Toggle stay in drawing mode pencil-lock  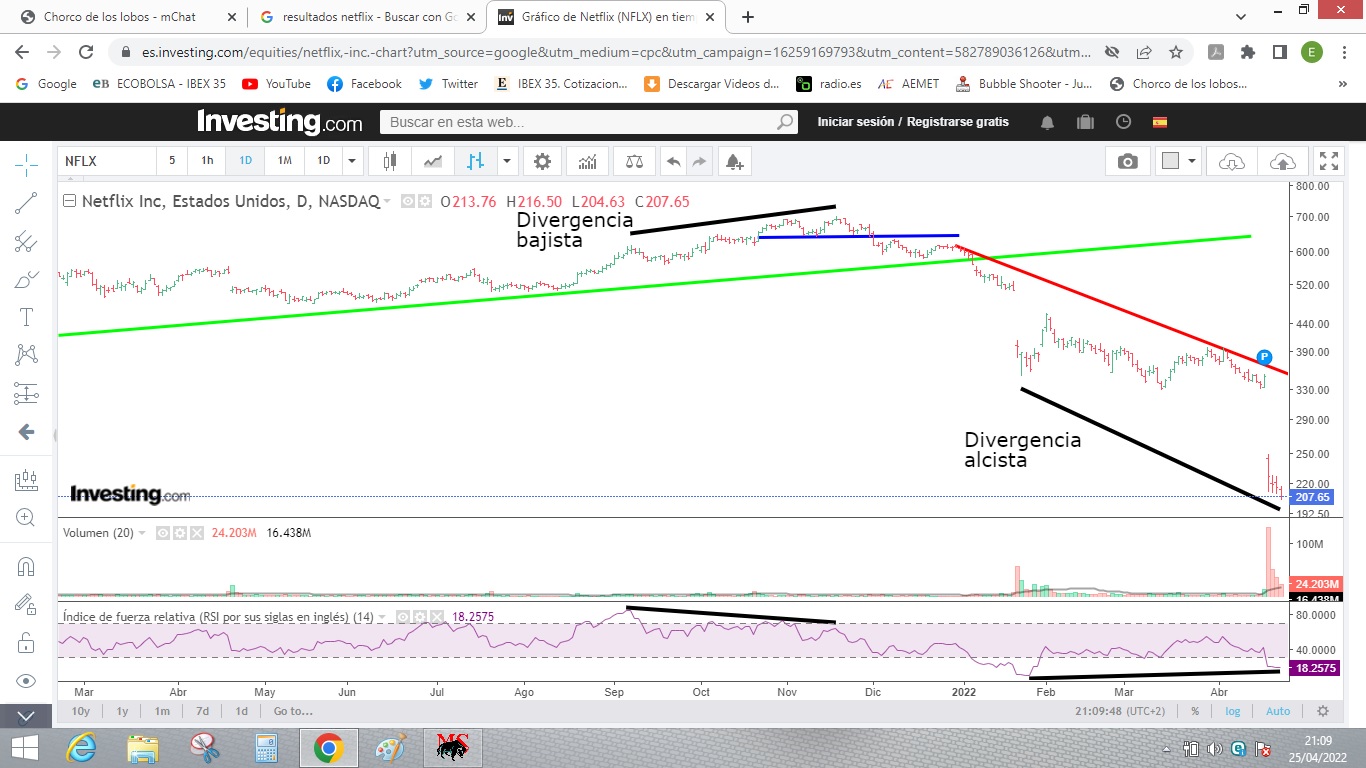26,604
